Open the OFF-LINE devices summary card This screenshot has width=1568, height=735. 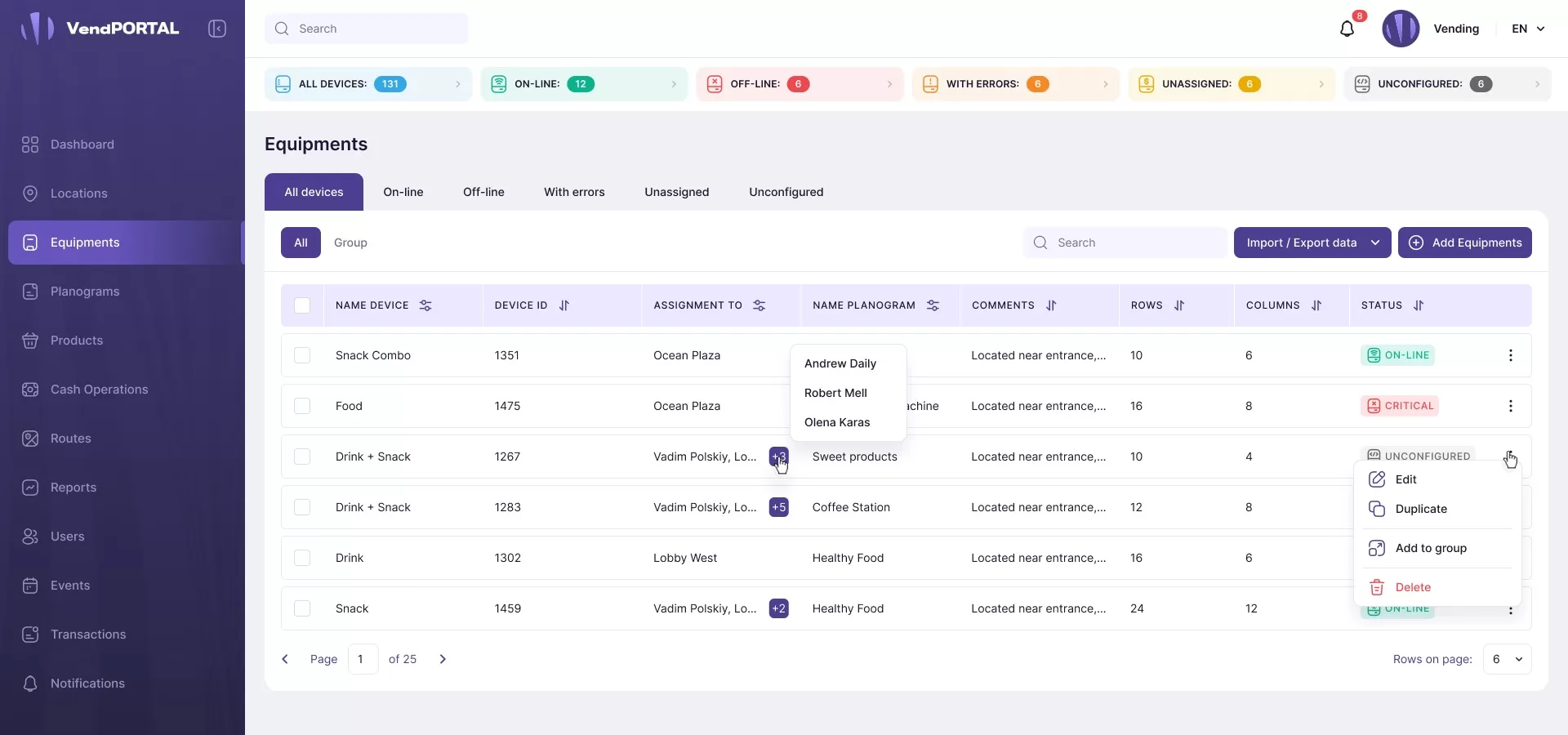(800, 84)
